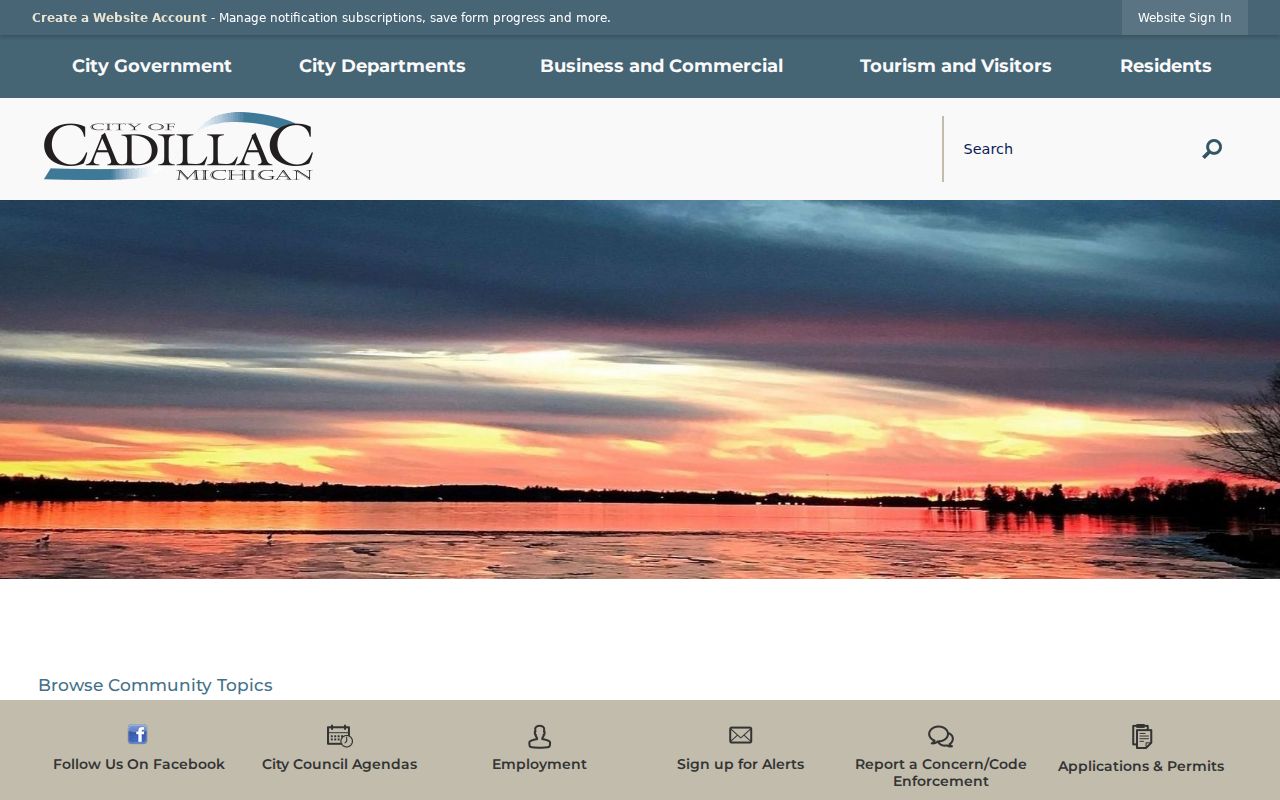Click the Browse Community Topics heading link
The height and width of the screenshot is (800, 1280).
coord(155,685)
